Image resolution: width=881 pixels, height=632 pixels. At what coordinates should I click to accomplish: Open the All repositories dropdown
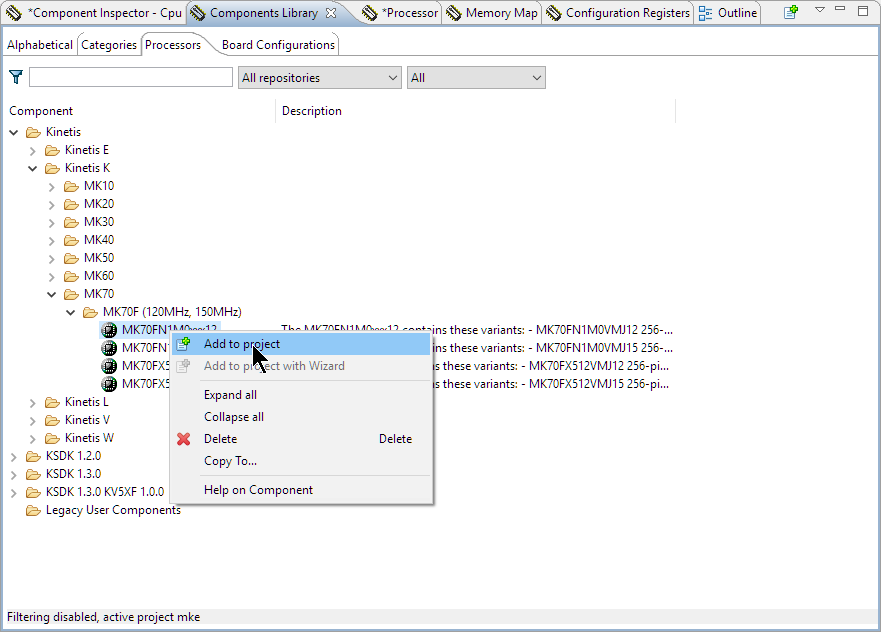(x=319, y=78)
